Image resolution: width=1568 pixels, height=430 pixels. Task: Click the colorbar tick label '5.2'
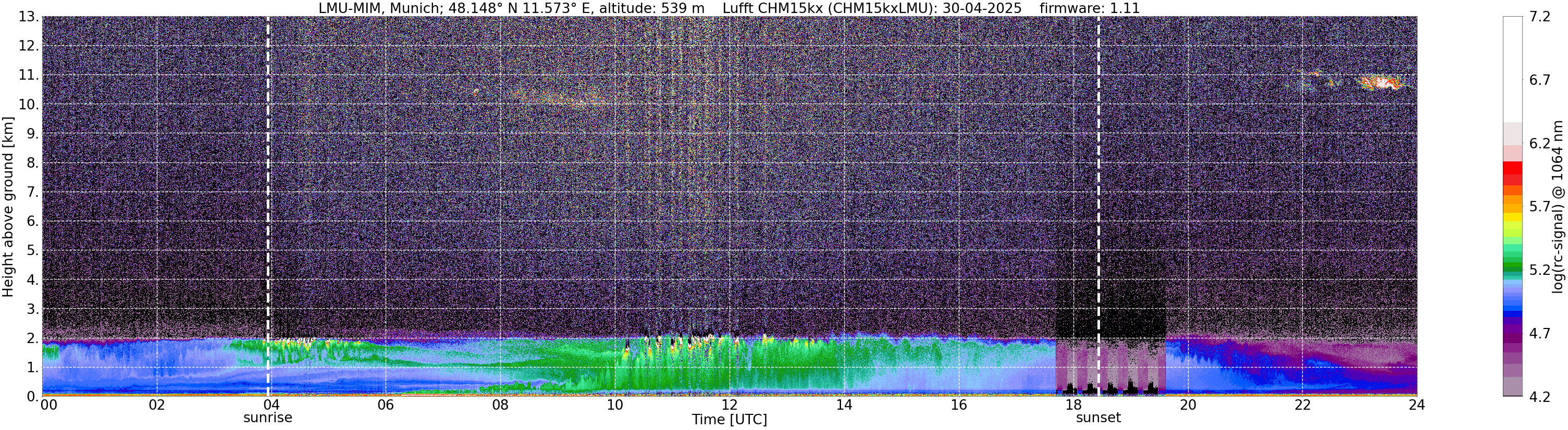(1540, 270)
